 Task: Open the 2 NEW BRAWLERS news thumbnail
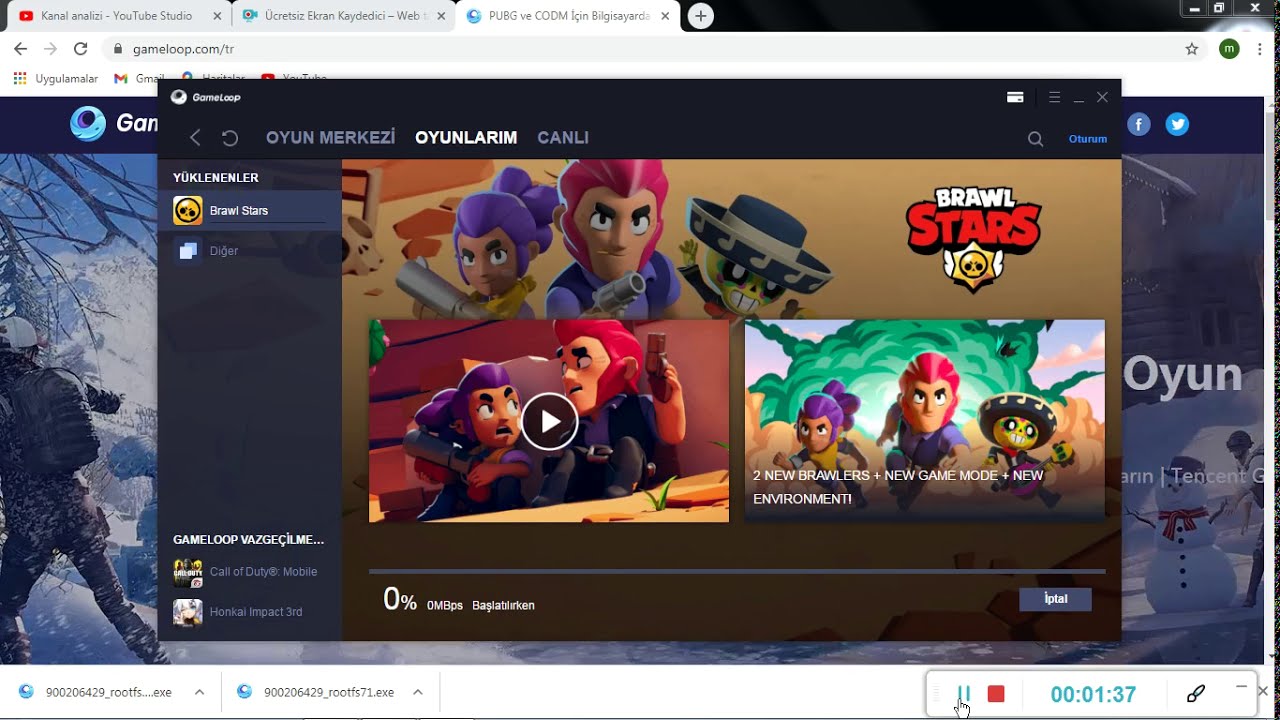[925, 420]
